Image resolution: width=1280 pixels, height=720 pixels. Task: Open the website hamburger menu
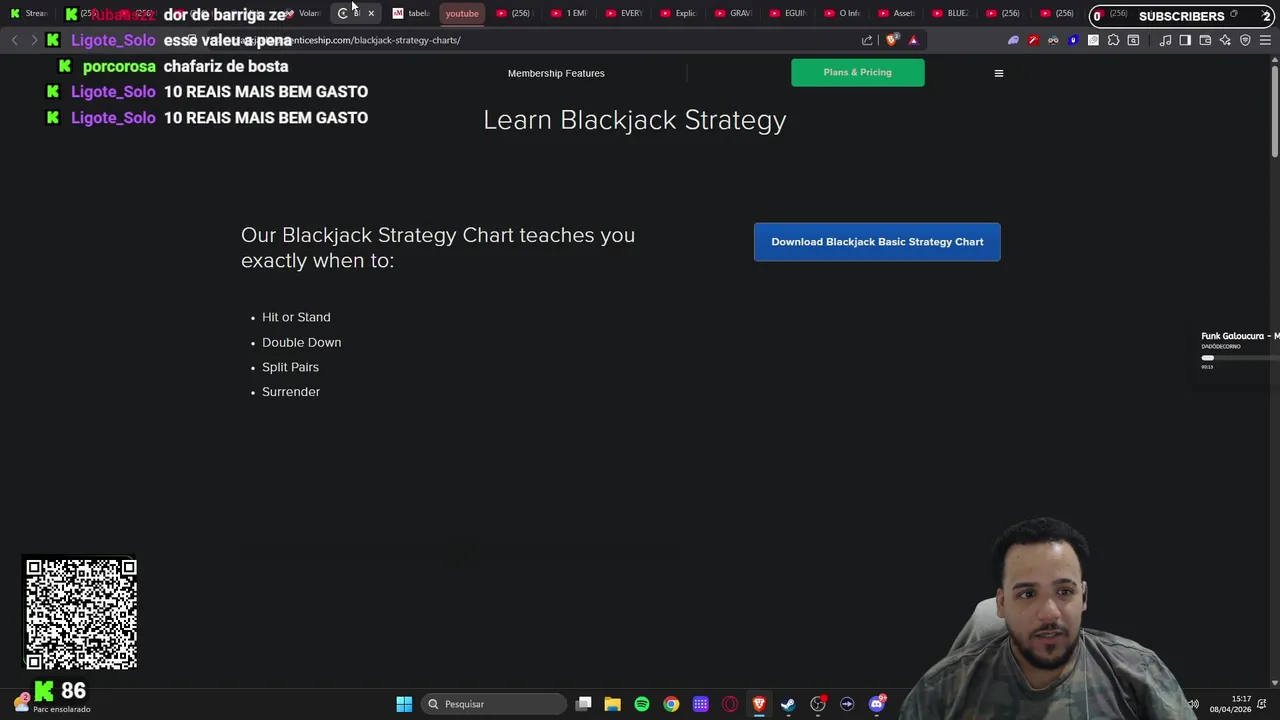(998, 73)
